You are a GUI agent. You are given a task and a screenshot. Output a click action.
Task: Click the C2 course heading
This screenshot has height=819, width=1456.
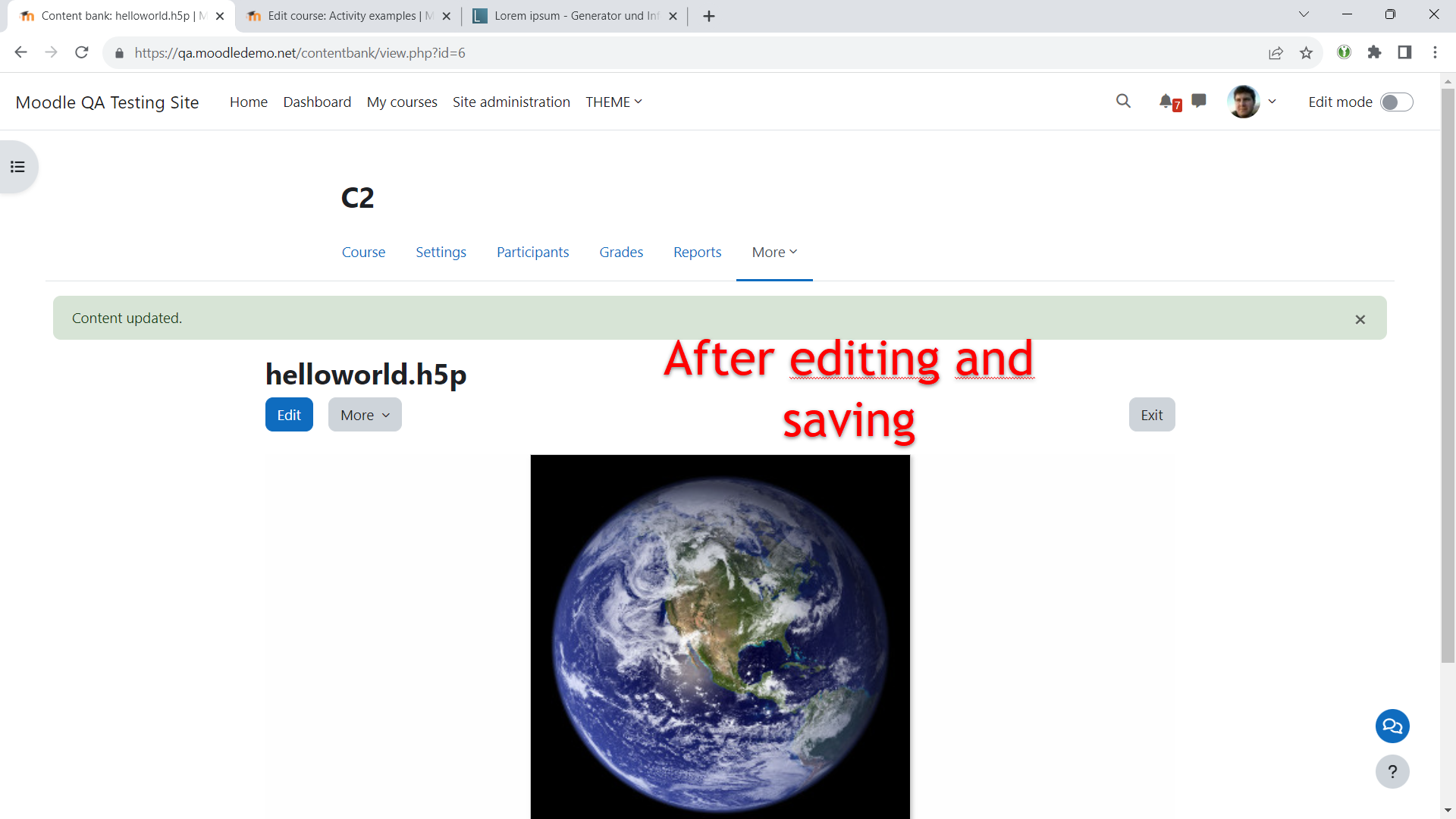(x=358, y=198)
